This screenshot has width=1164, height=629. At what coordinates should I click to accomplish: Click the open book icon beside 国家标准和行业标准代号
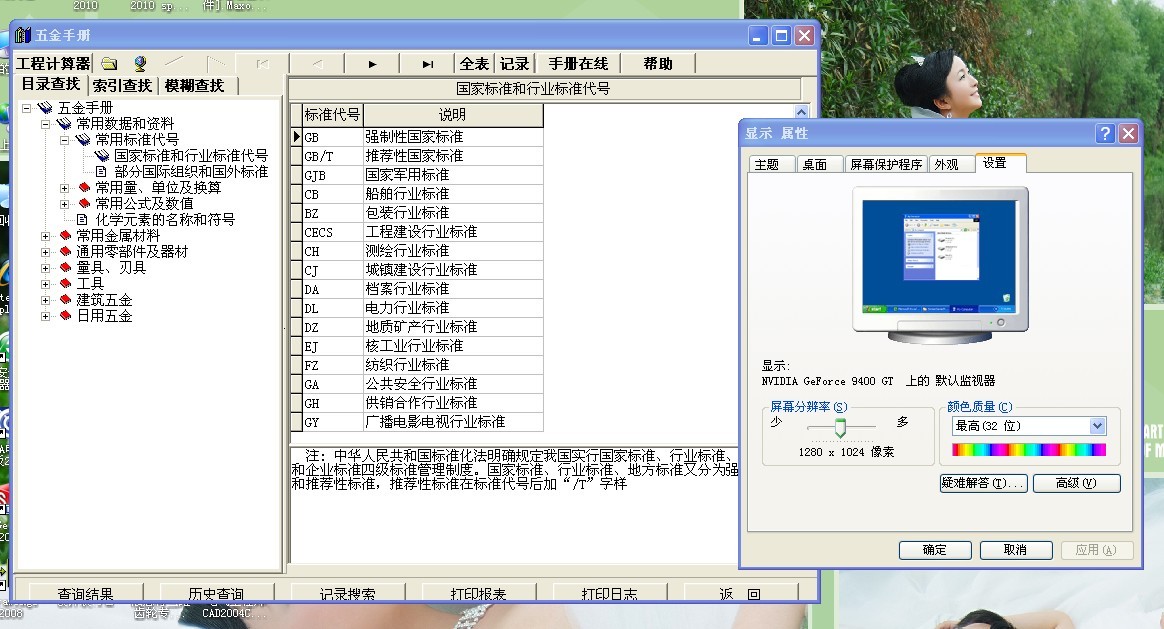[102, 156]
